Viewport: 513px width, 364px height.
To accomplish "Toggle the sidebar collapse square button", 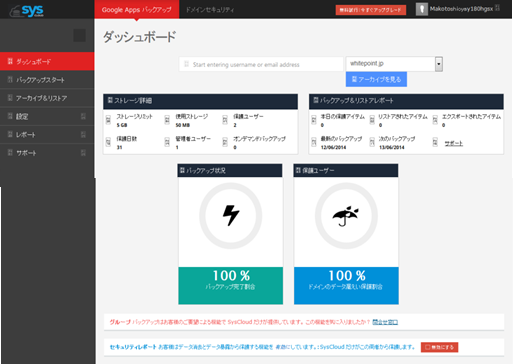I will tap(79, 35).
